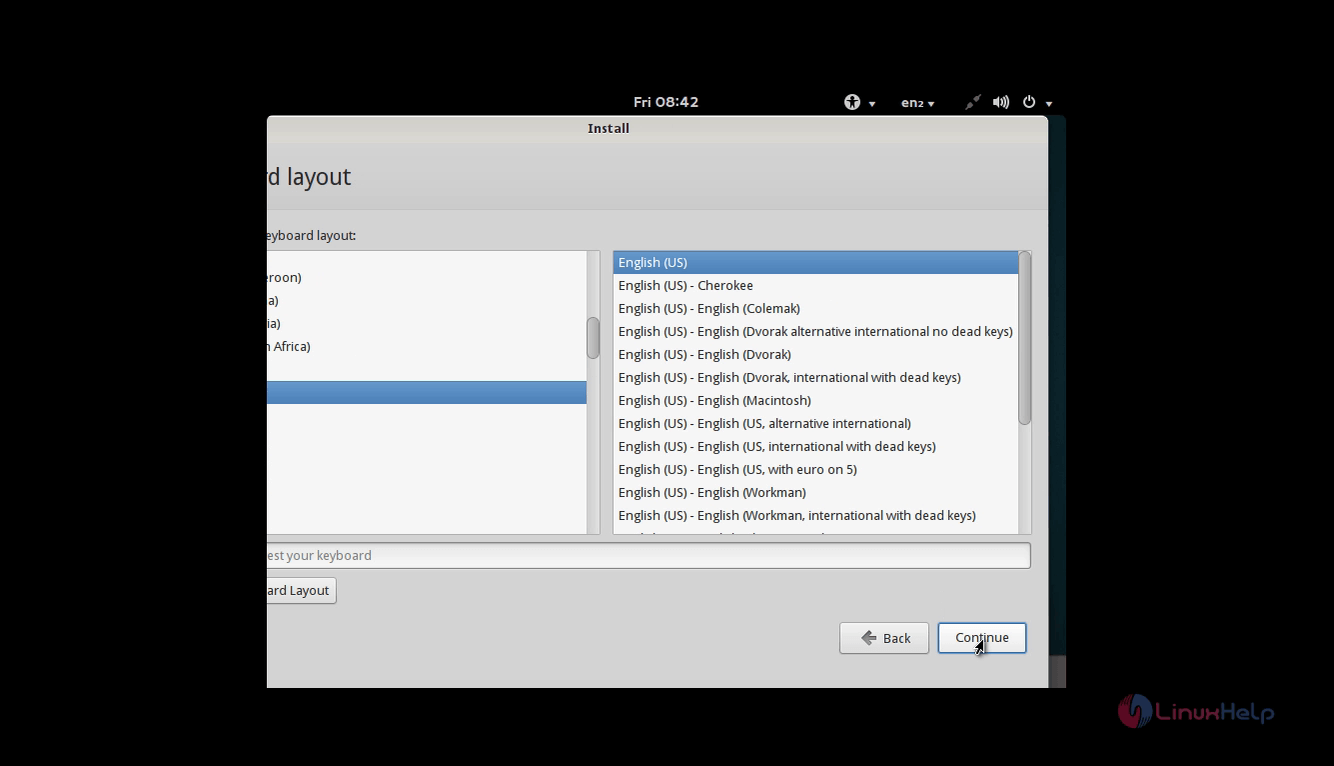1334x766 pixels.
Task: Click the Detect Keyboard Layout button
Action: 301,590
